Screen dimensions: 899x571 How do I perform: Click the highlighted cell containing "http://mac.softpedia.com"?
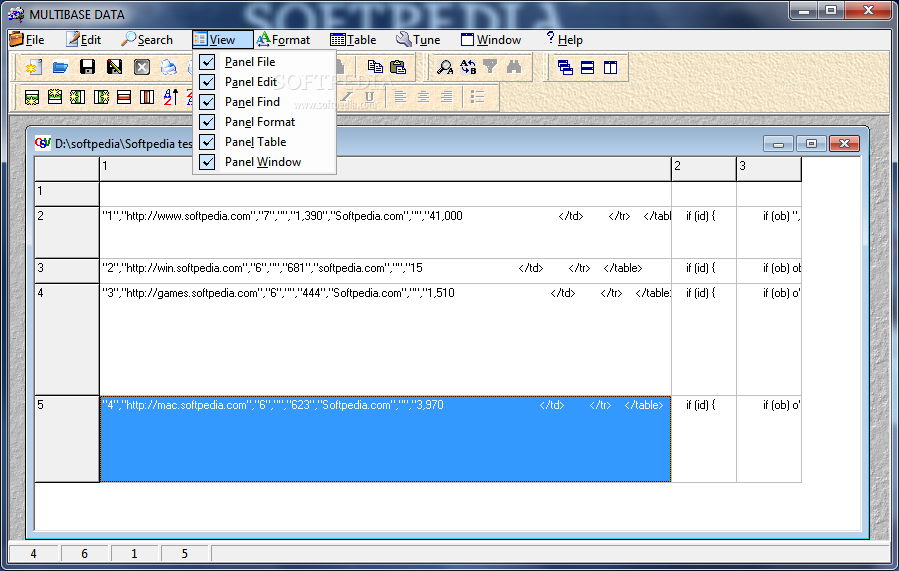click(385, 439)
